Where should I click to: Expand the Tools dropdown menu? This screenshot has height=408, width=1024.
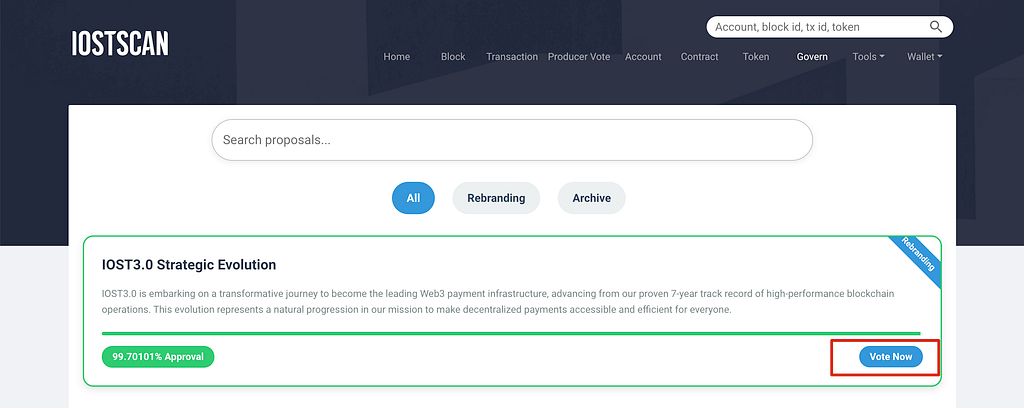click(x=868, y=57)
